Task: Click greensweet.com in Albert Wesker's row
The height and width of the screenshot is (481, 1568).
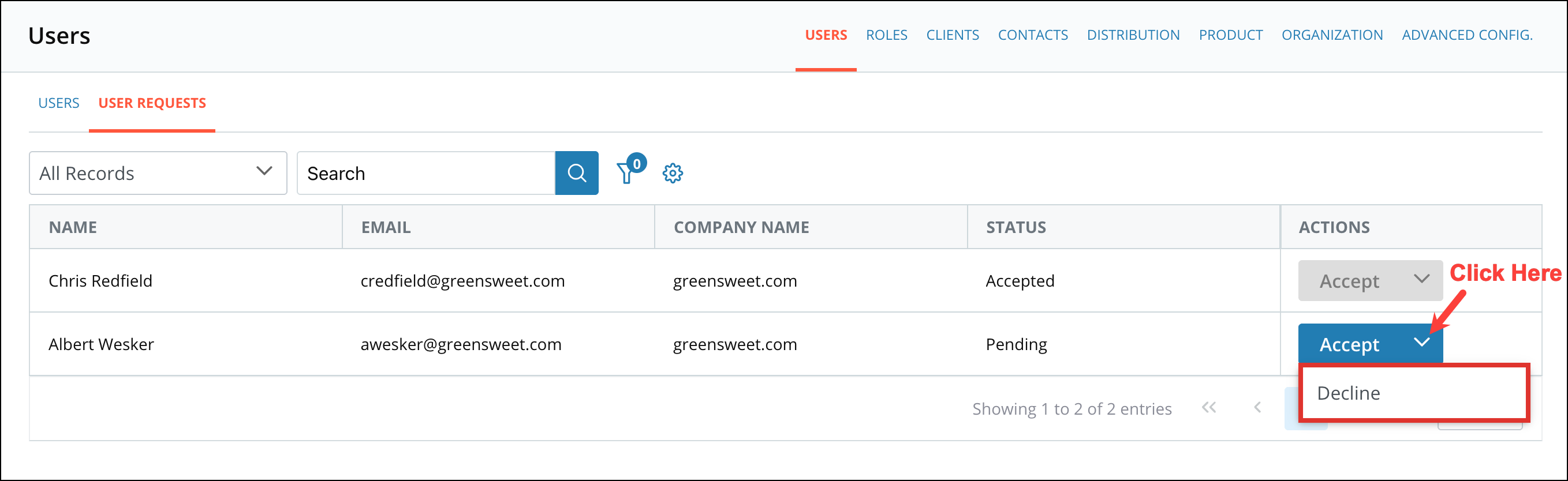Action: click(735, 344)
